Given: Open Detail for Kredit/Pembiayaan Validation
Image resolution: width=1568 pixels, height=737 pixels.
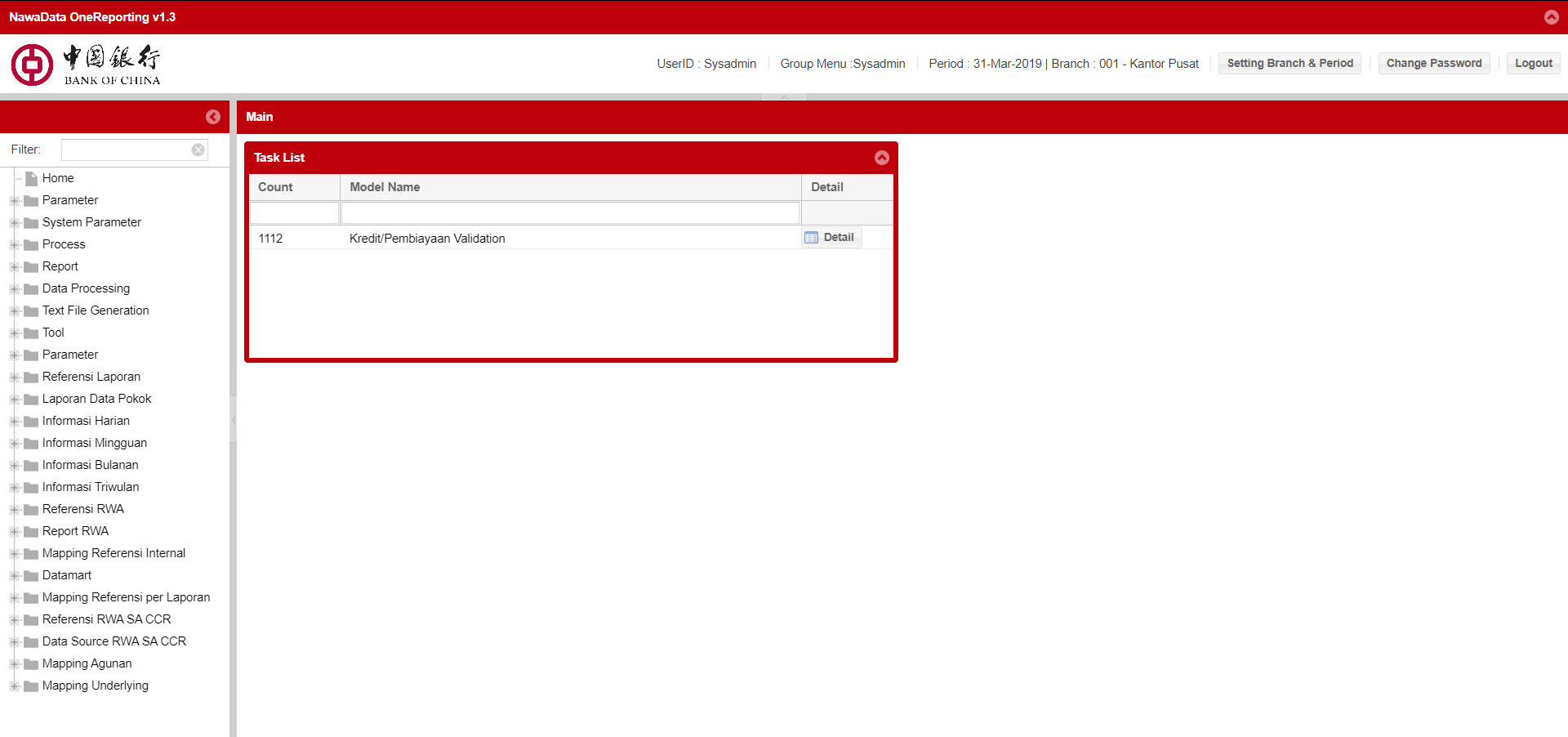Looking at the screenshot, I should click(831, 238).
